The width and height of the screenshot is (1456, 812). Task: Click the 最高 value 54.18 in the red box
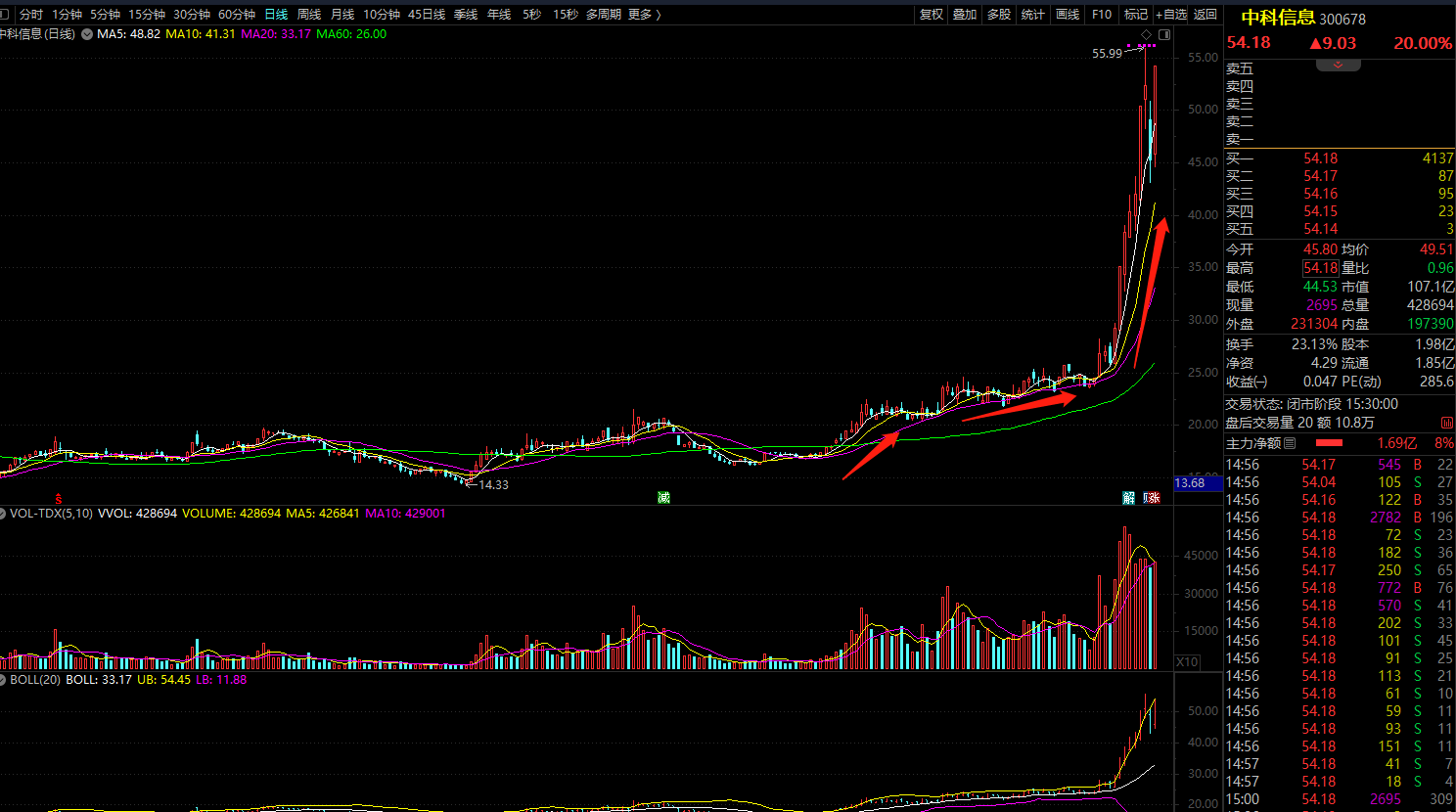pyautogui.click(x=1320, y=268)
